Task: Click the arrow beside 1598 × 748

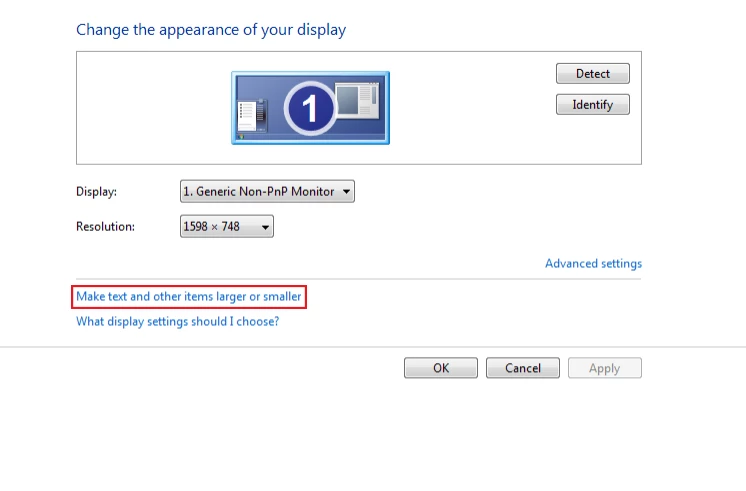Action: pos(265,227)
